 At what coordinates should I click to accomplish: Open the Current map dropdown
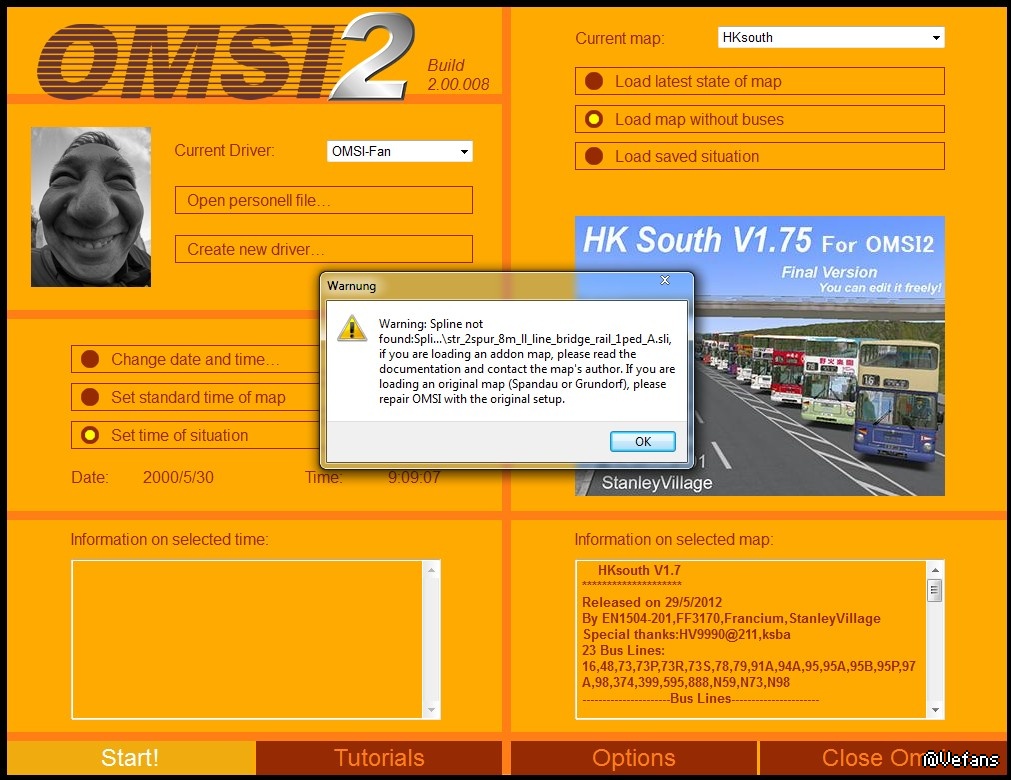tap(936, 38)
